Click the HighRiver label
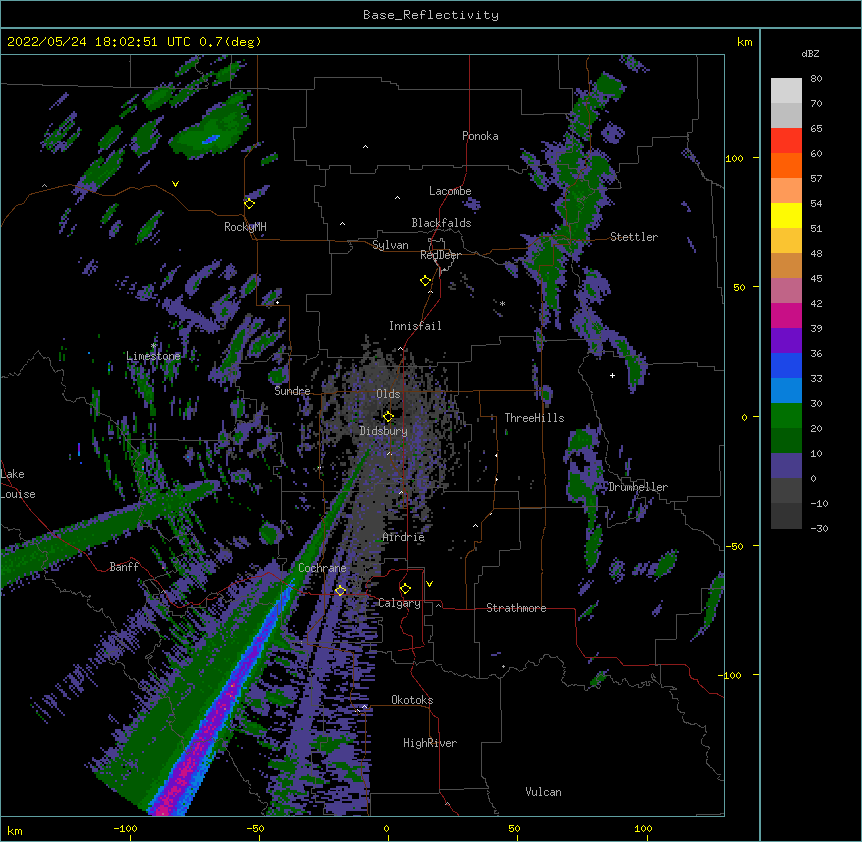Image resolution: width=862 pixels, height=842 pixels. click(430, 743)
